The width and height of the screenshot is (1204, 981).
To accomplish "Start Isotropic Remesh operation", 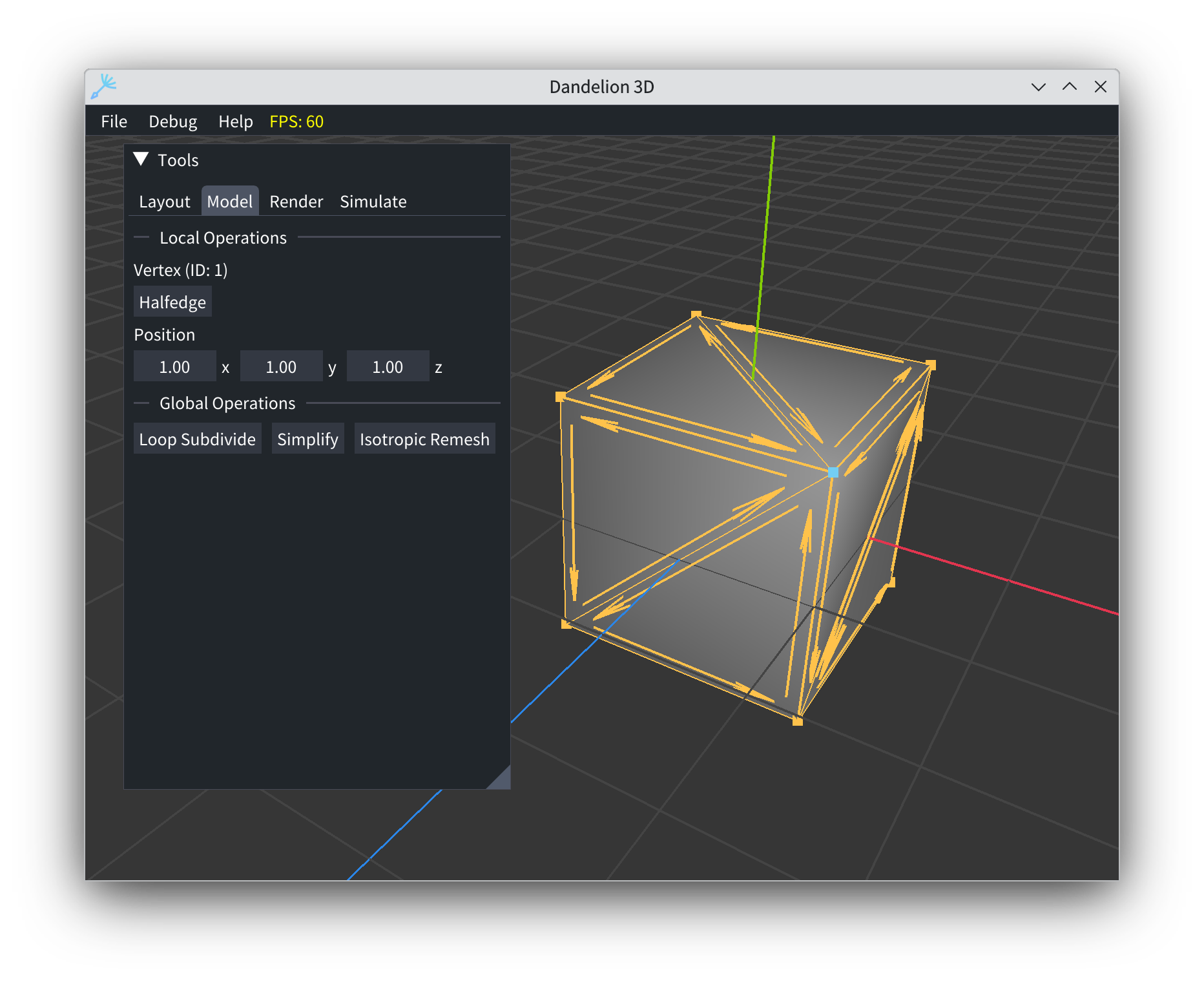I will click(424, 439).
